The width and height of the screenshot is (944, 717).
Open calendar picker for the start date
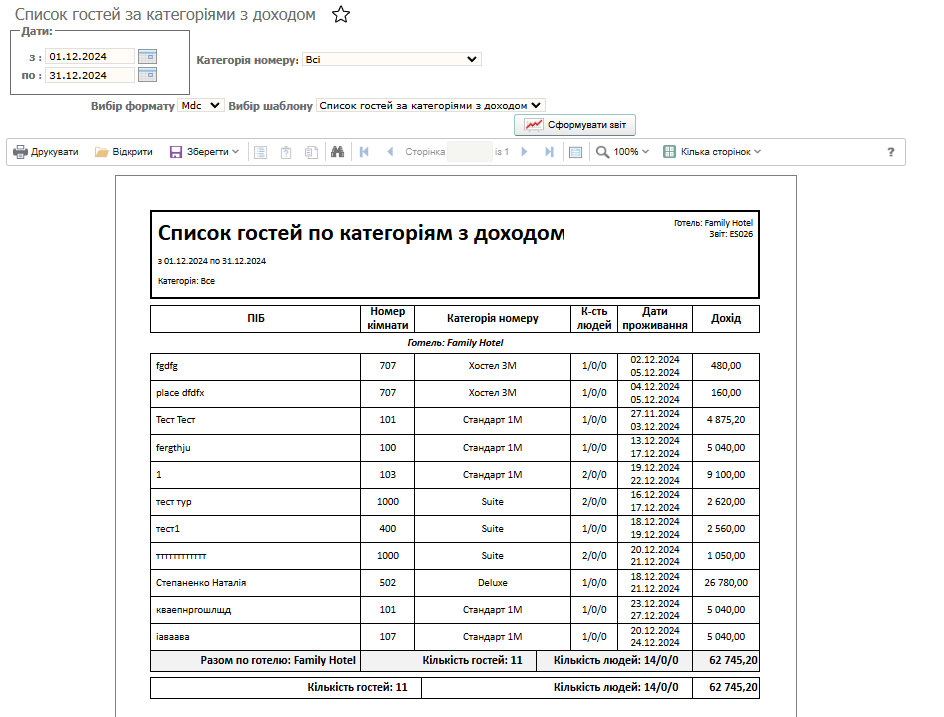tap(147, 57)
